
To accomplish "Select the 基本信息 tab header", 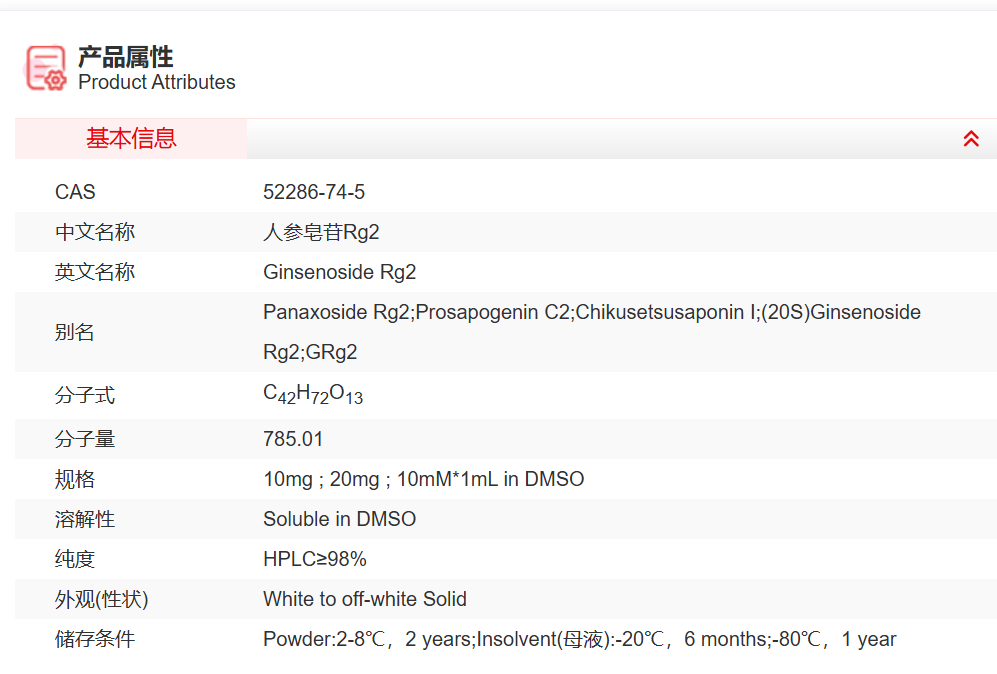I will point(131,139).
